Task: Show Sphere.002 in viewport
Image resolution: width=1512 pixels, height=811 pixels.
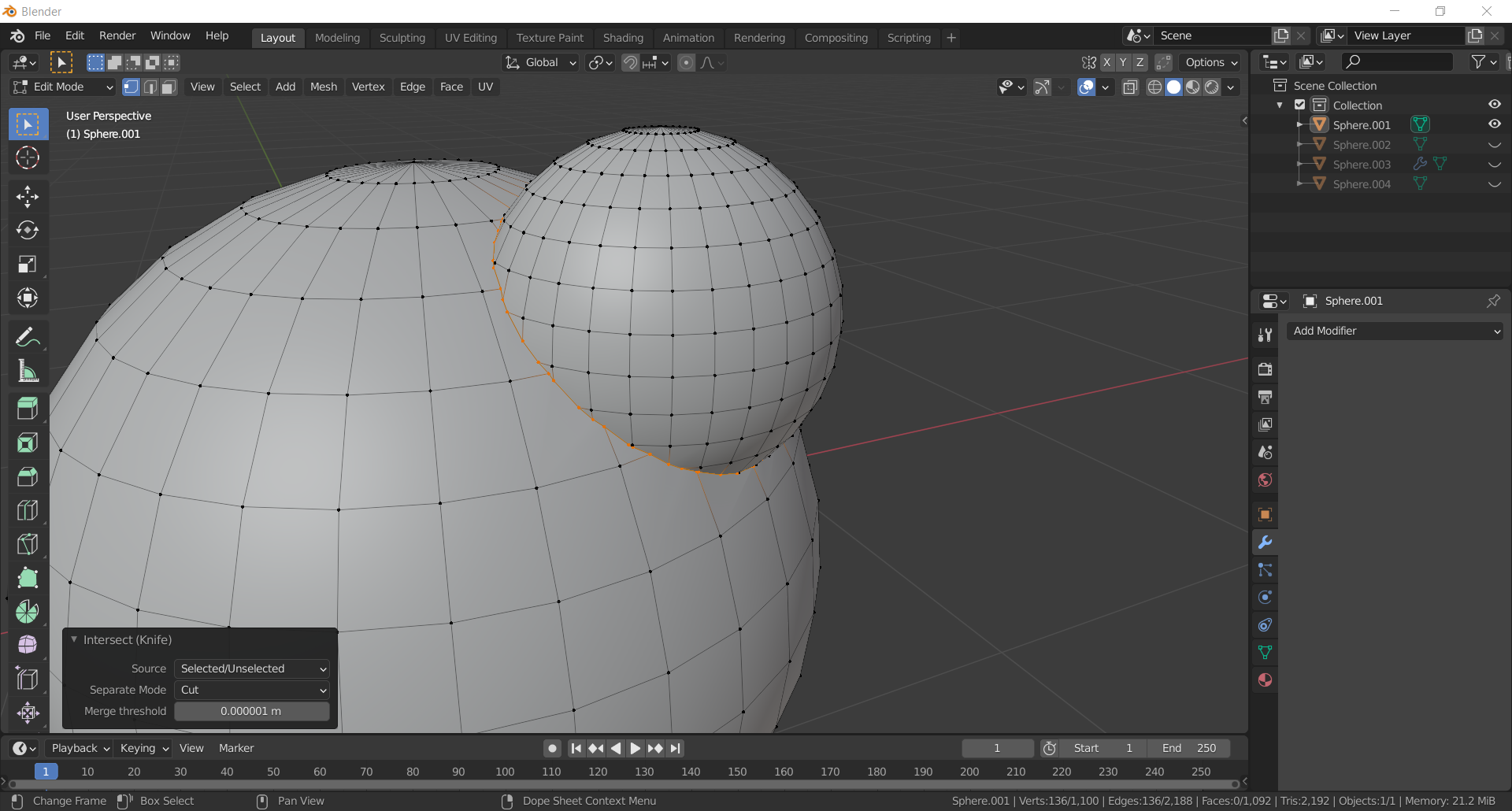Action: (1495, 144)
